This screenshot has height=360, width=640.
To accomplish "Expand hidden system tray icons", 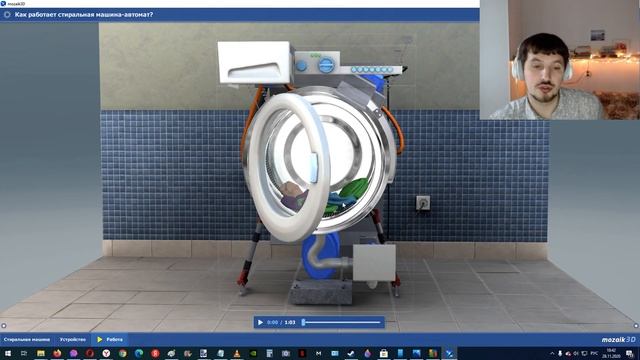I will [x=552, y=353].
